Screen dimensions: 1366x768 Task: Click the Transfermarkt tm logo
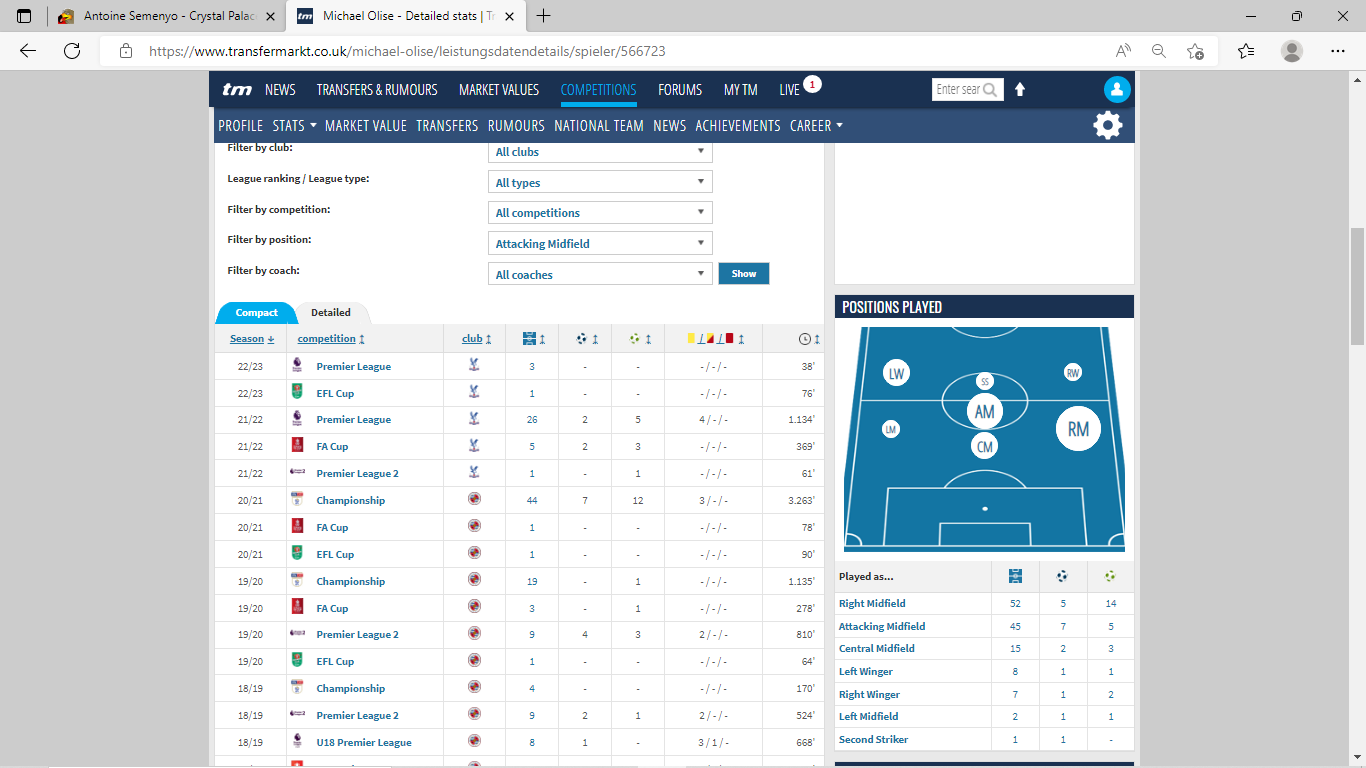coord(237,90)
